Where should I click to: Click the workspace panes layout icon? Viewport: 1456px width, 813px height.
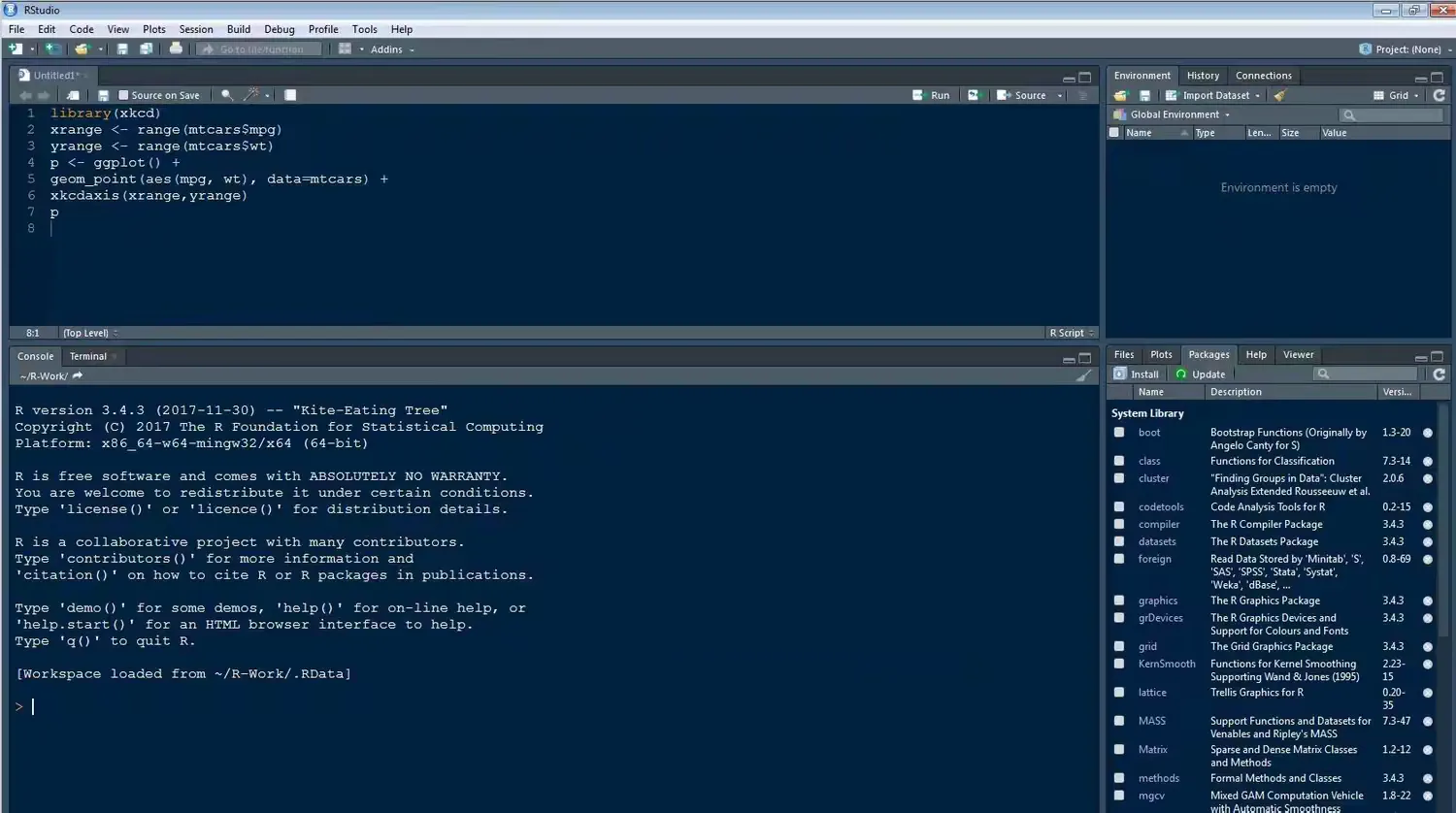tap(345, 49)
